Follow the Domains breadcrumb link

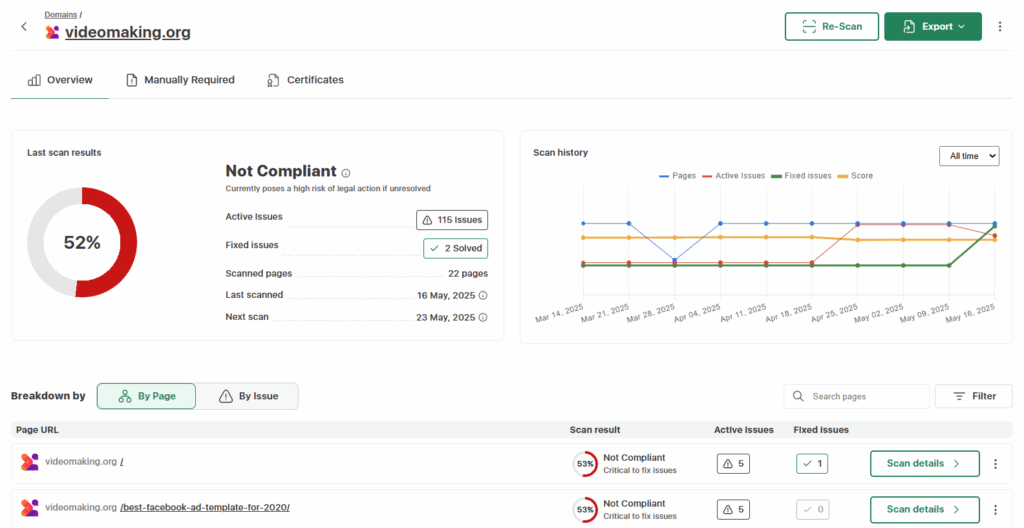(61, 14)
